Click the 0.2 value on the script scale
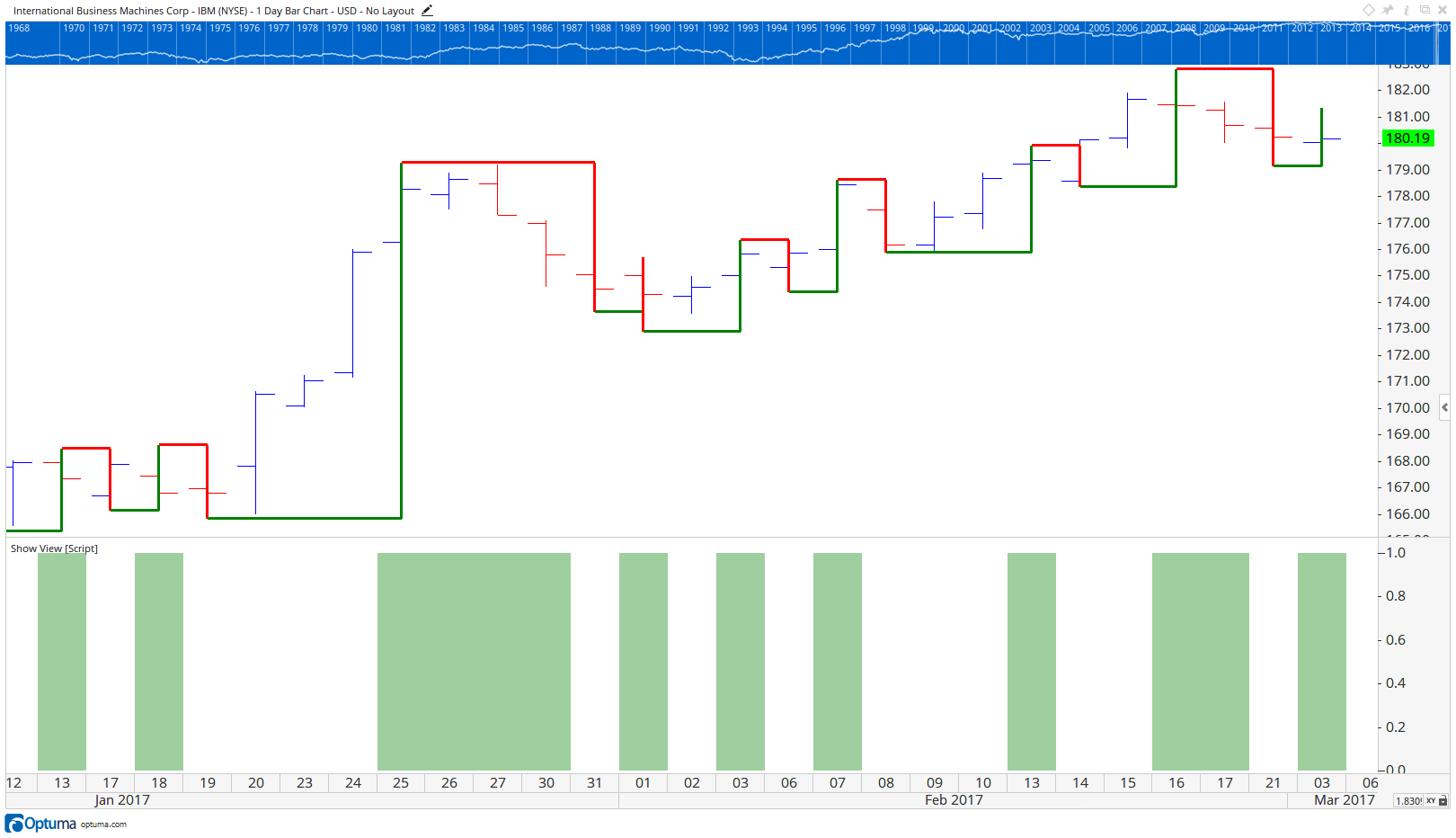Image resolution: width=1456 pixels, height=838 pixels. coord(1396,727)
